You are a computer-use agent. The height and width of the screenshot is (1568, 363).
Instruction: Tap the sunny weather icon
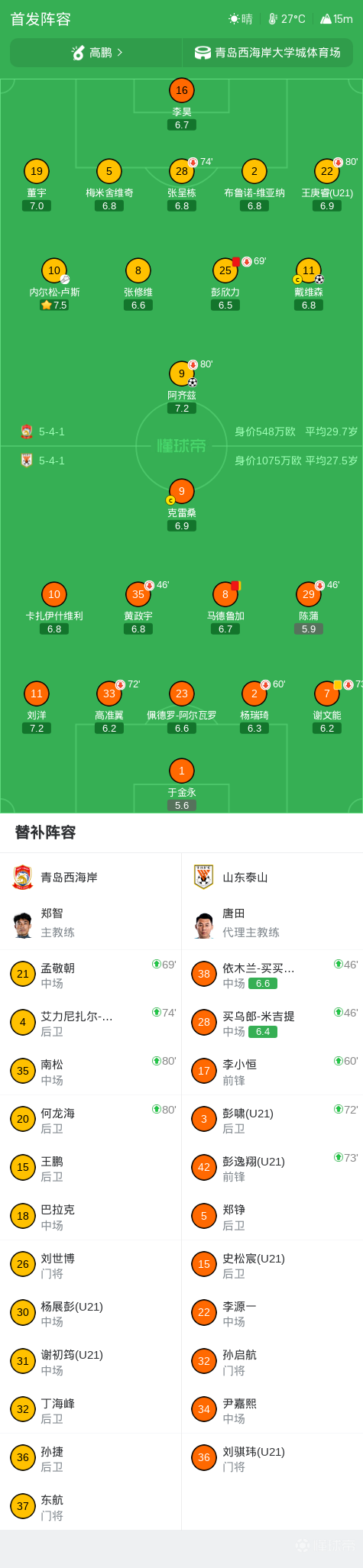[234, 19]
